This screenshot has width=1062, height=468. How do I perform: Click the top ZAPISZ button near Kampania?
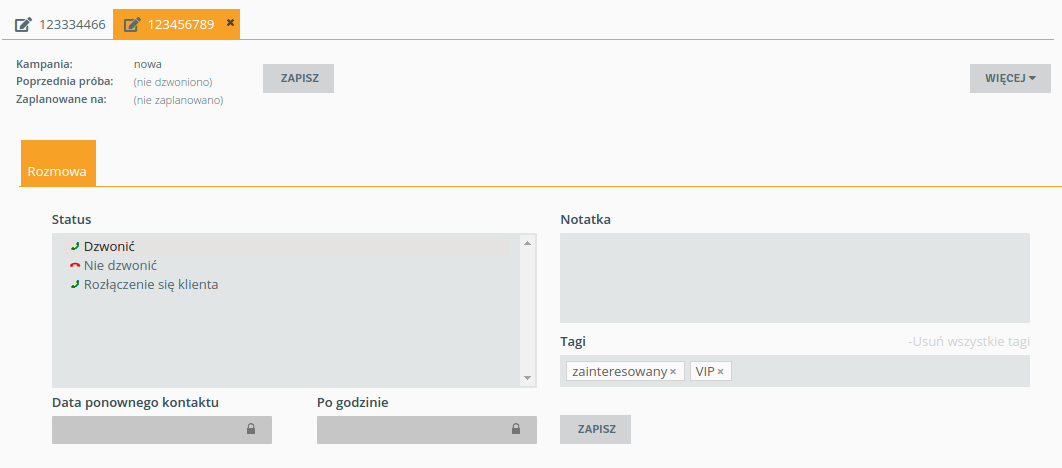(x=298, y=79)
